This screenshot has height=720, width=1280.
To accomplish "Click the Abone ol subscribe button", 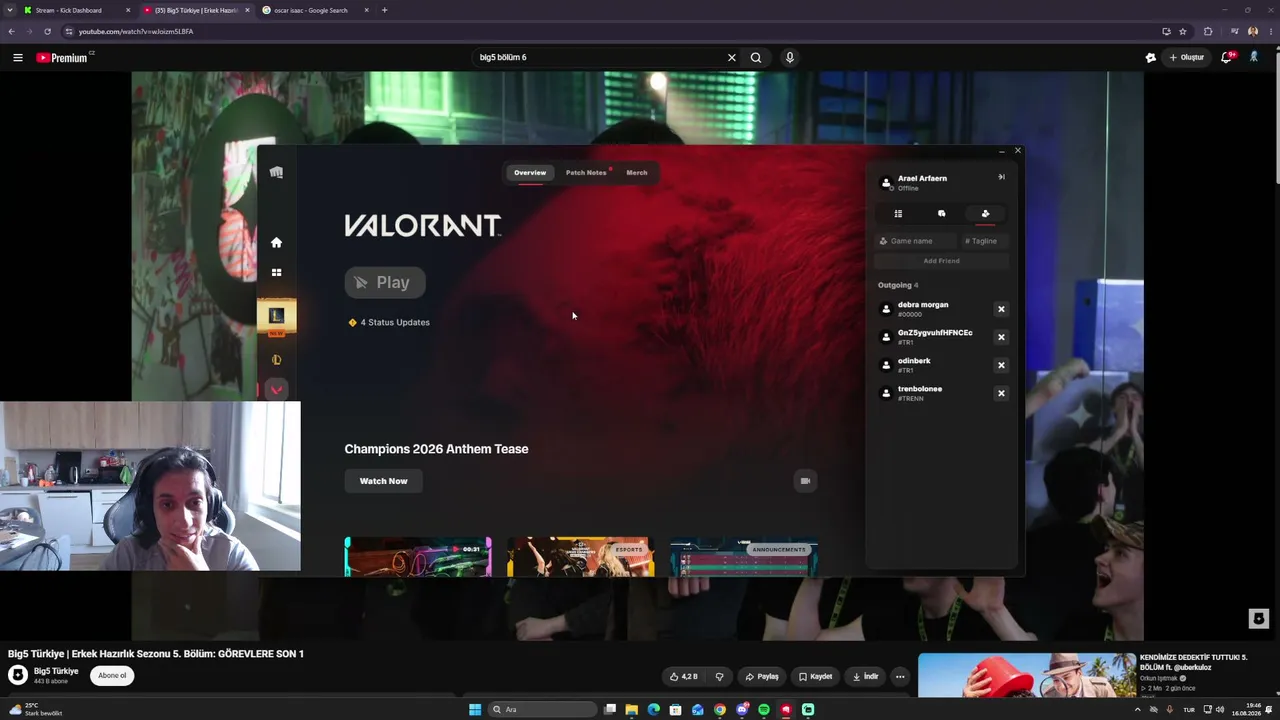I will pos(112,675).
